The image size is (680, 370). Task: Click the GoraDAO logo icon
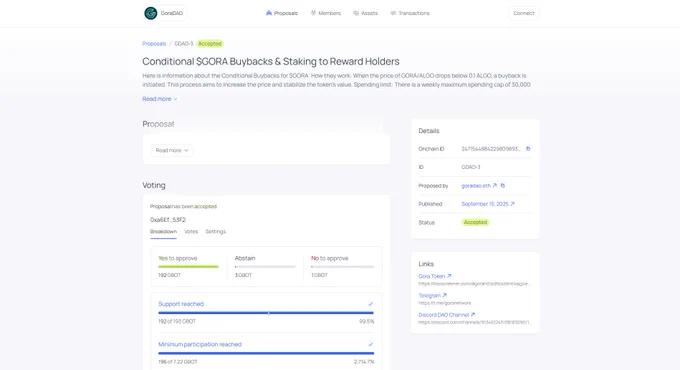[x=150, y=13]
